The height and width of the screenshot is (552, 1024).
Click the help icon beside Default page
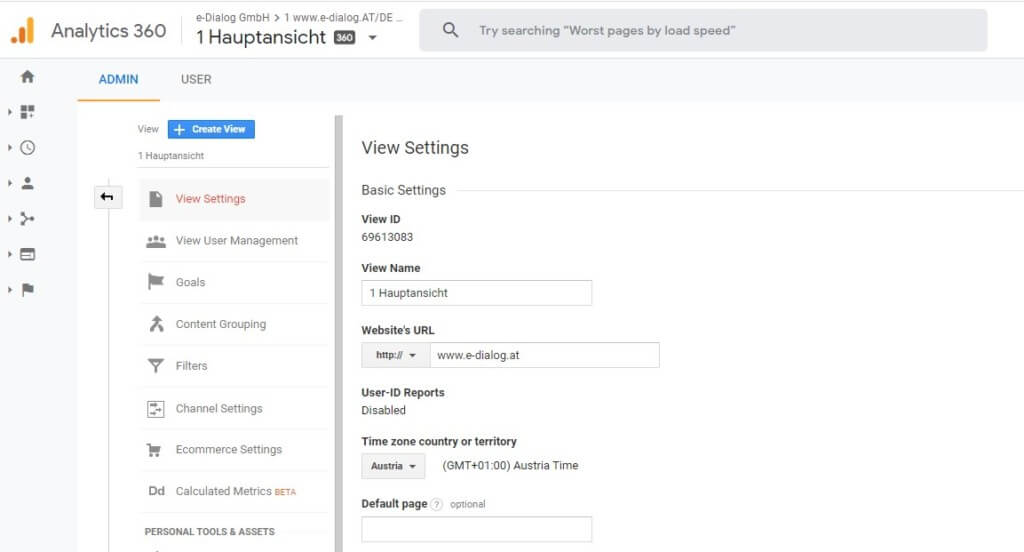[x=436, y=504]
